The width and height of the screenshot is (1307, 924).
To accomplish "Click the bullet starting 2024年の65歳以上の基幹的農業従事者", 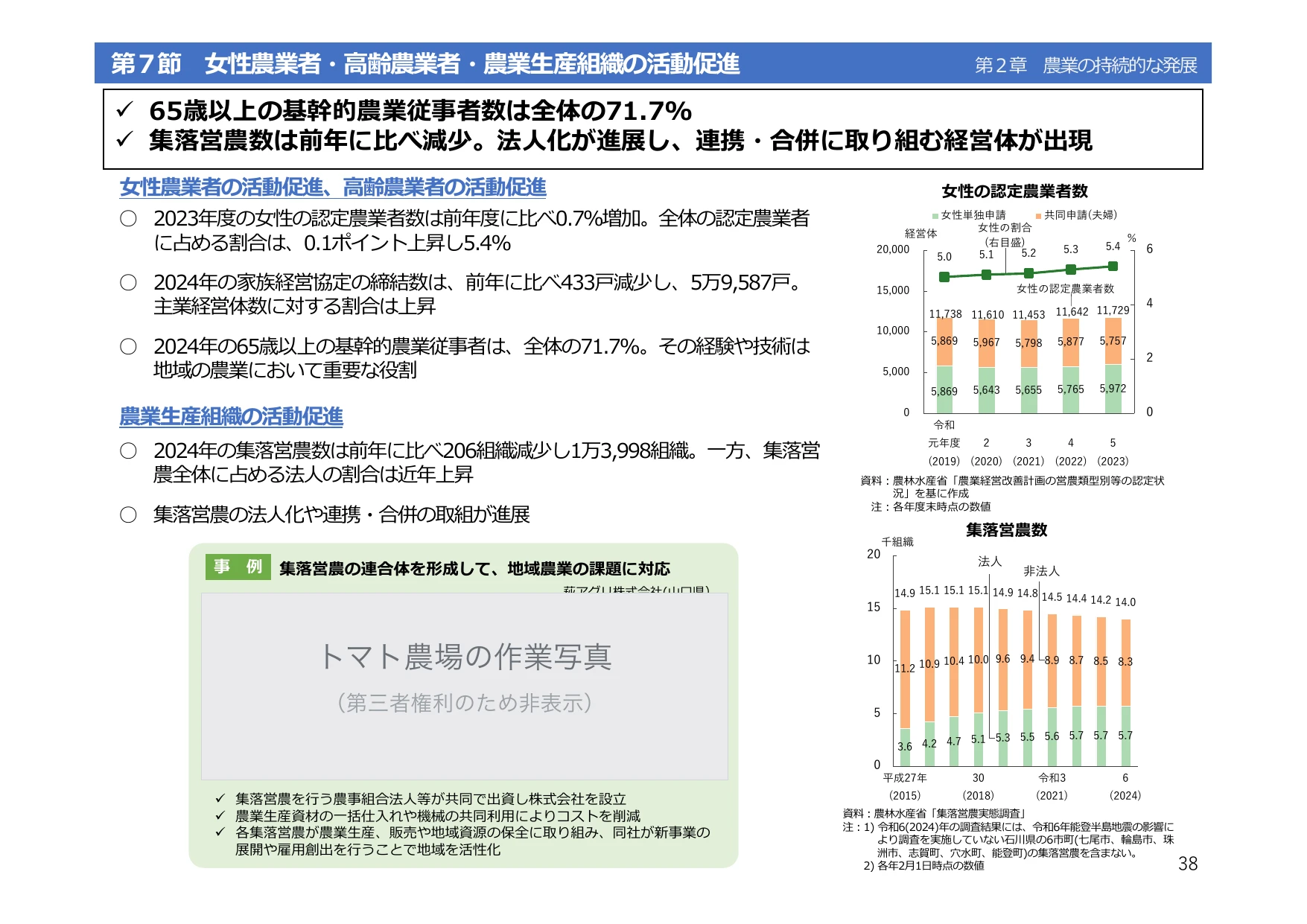I will tap(481, 358).
